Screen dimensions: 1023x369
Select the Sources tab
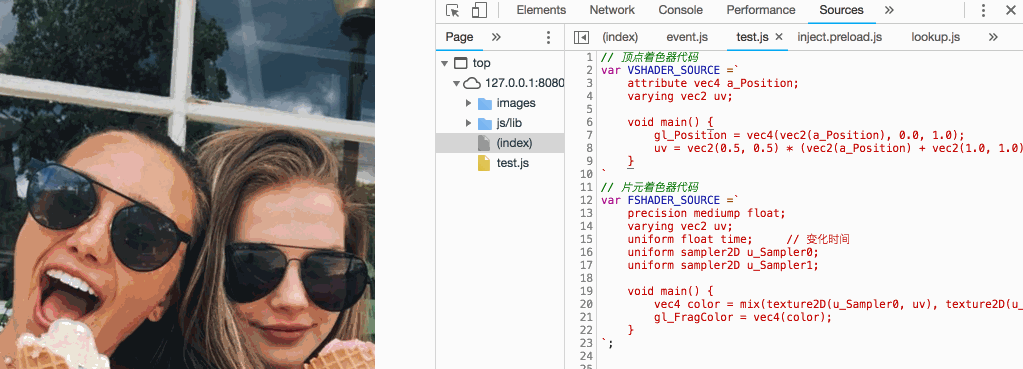[841, 10]
